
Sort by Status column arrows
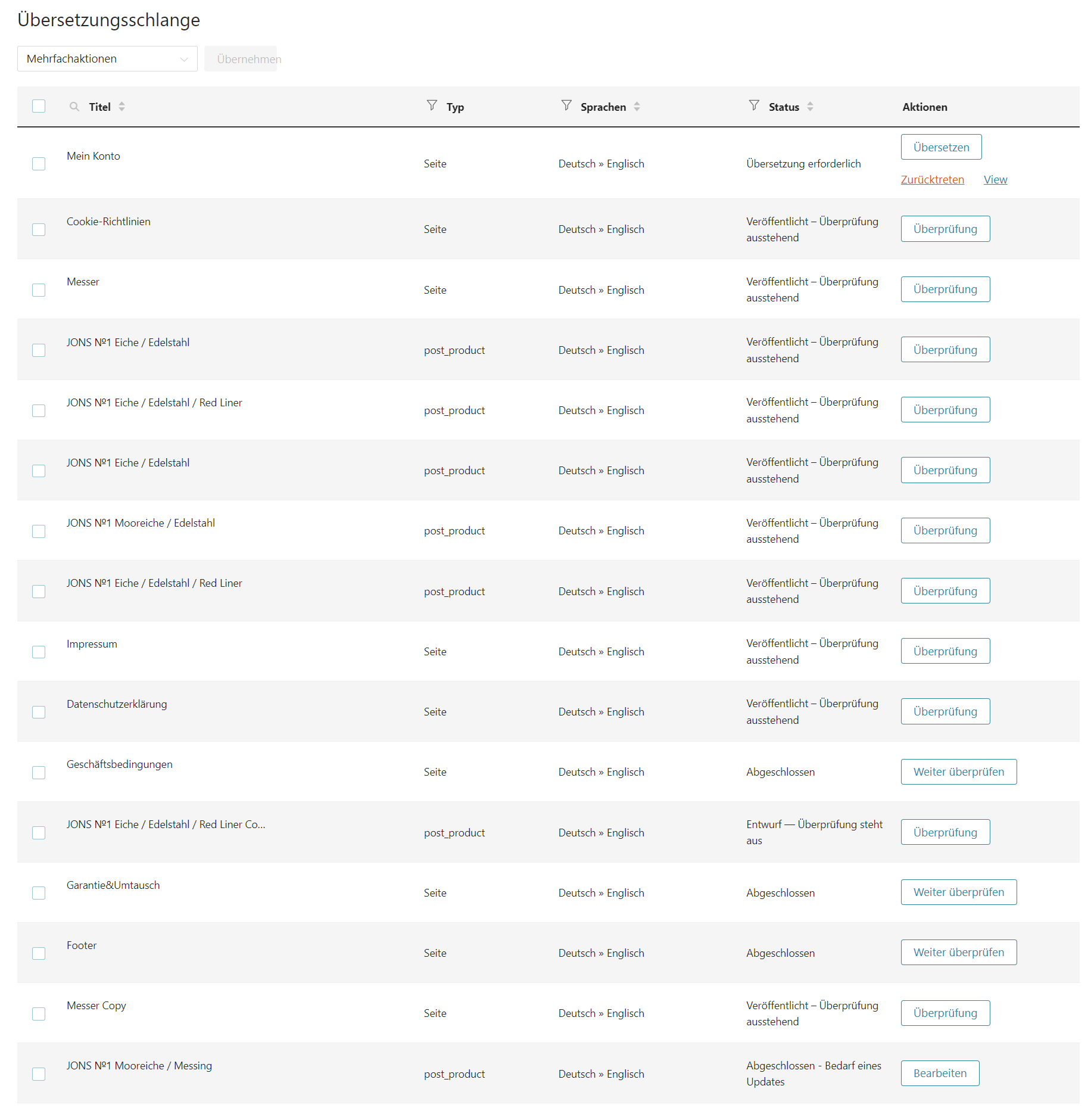810,107
